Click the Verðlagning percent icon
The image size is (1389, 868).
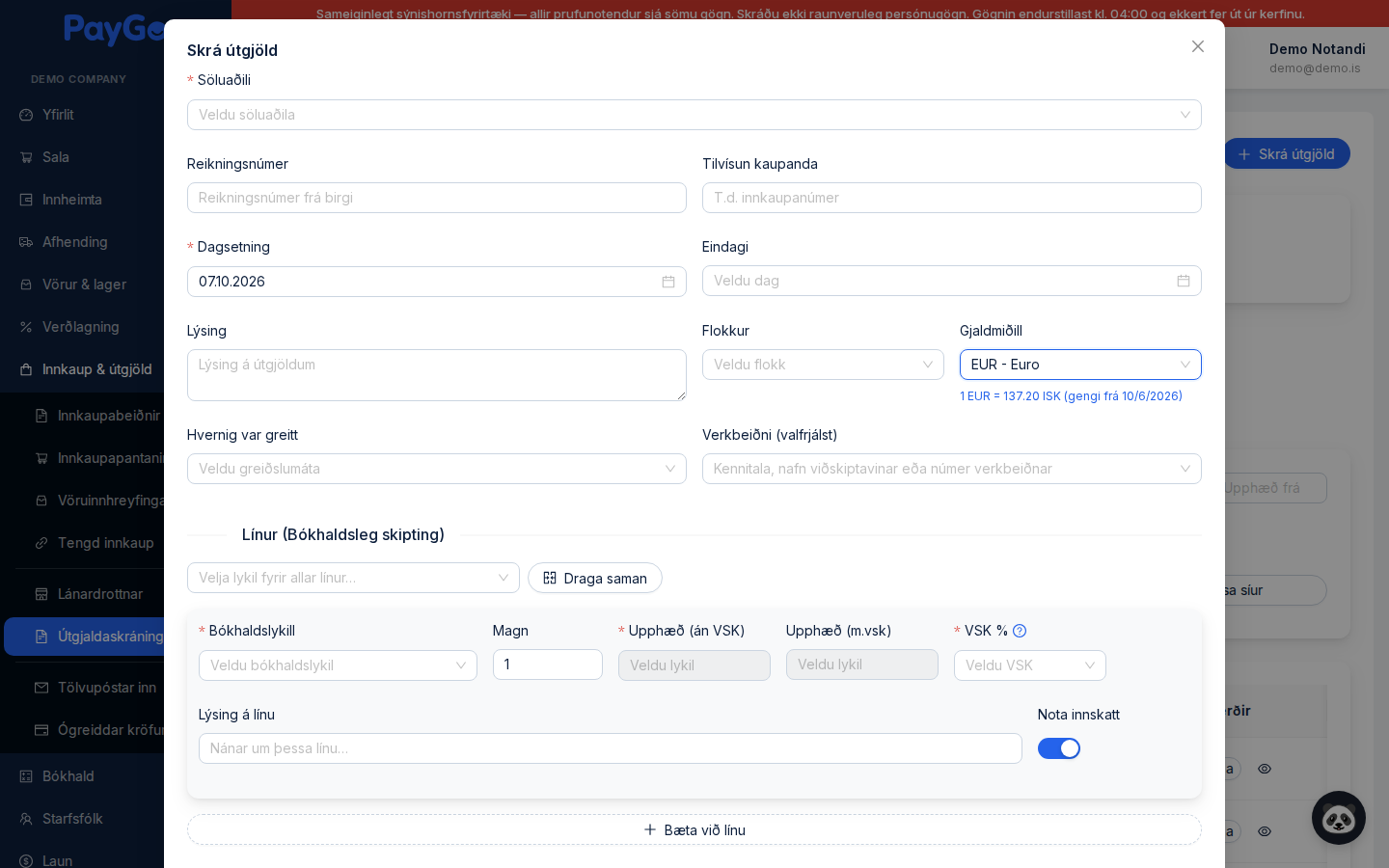(26, 327)
